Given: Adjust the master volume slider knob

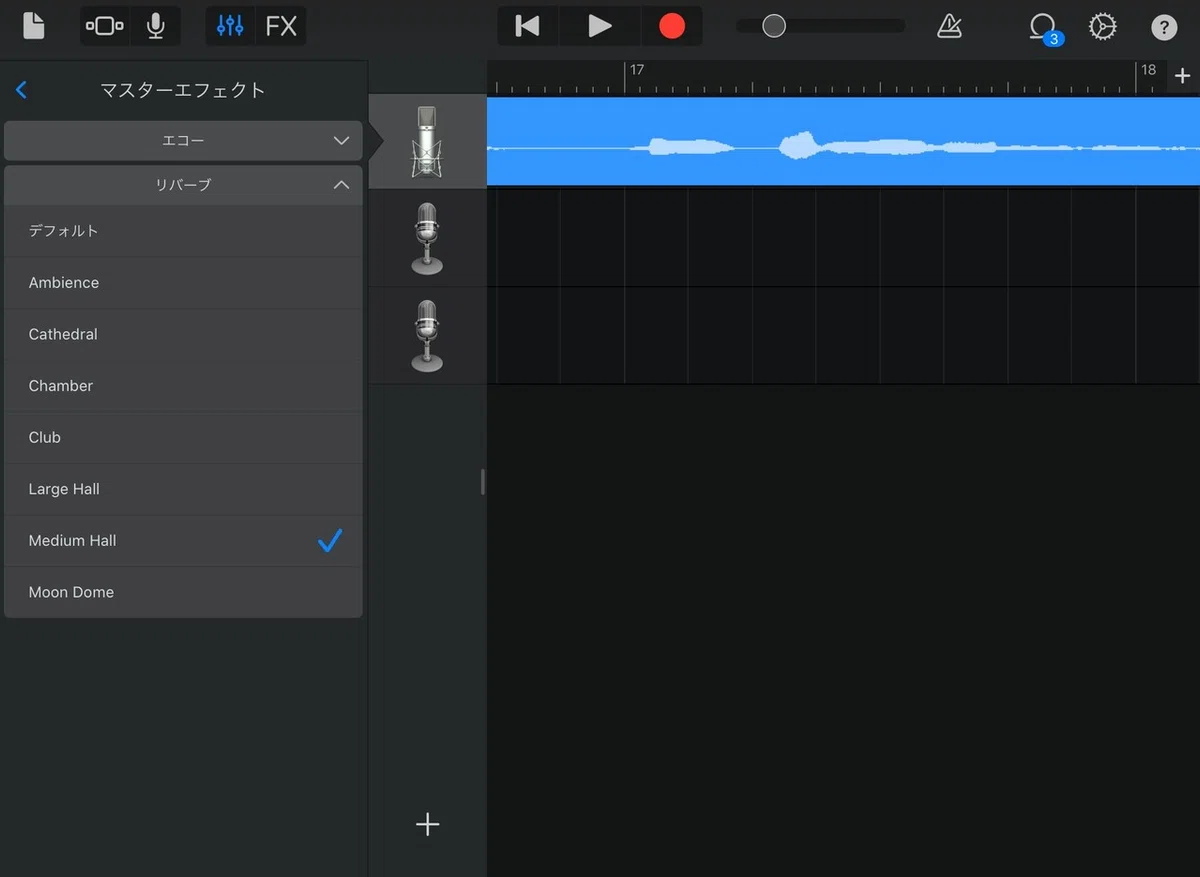Looking at the screenshot, I should (x=774, y=26).
